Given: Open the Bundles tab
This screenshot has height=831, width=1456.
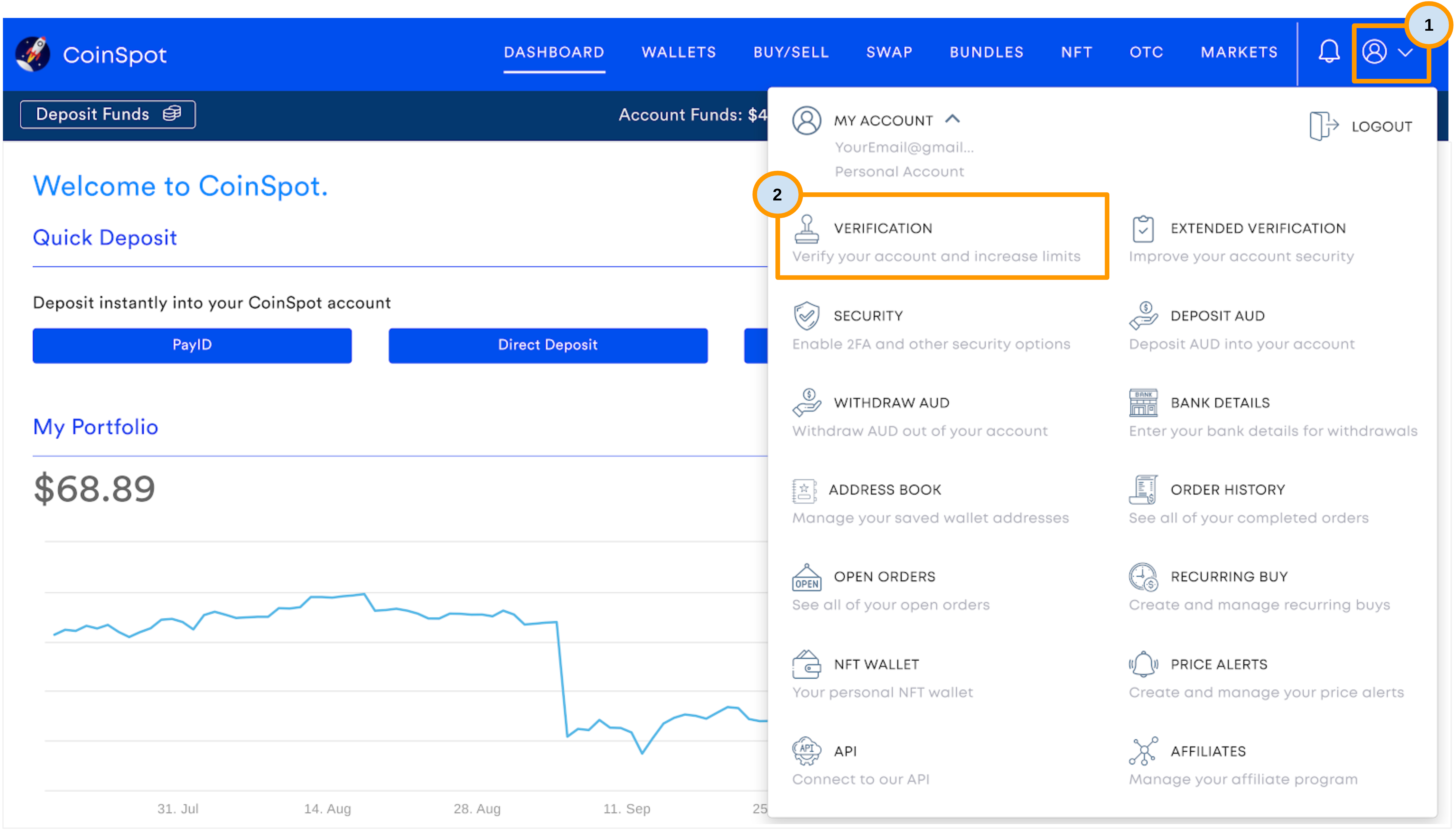Looking at the screenshot, I should pyautogui.click(x=986, y=52).
